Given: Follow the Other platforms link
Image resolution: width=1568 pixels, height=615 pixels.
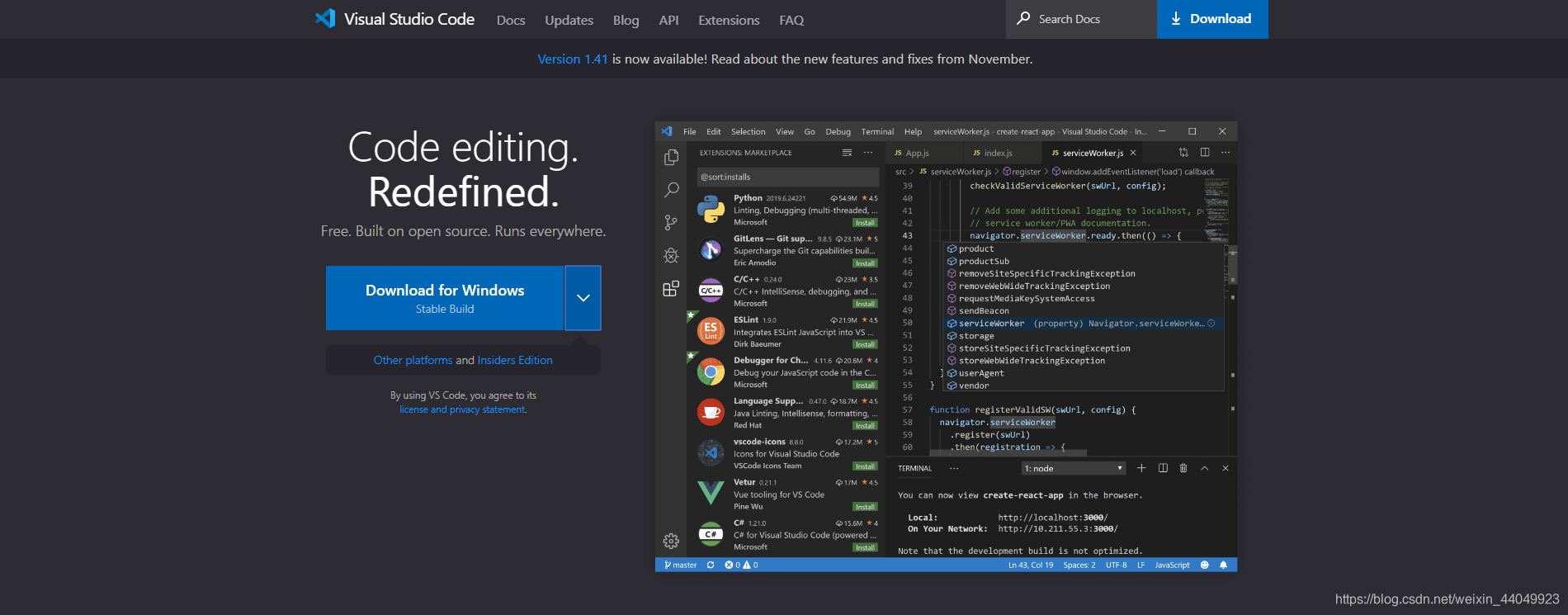Looking at the screenshot, I should point(413,360).
